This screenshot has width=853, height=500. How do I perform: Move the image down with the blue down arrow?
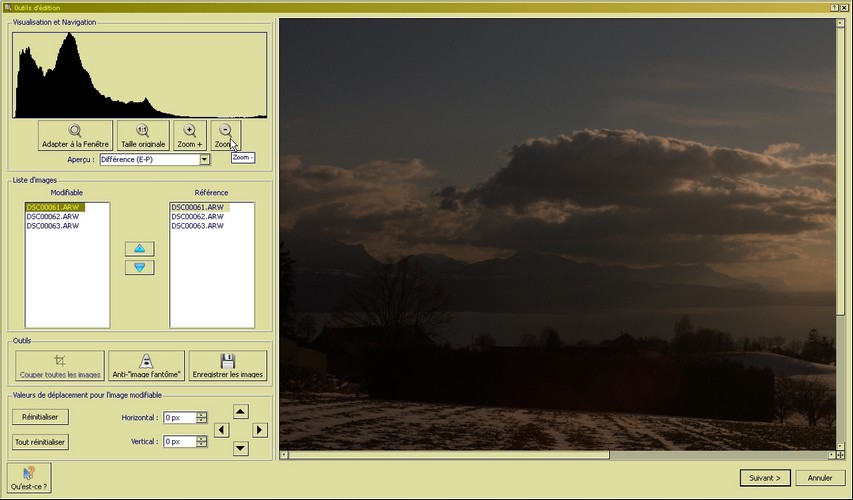[139, 267]
